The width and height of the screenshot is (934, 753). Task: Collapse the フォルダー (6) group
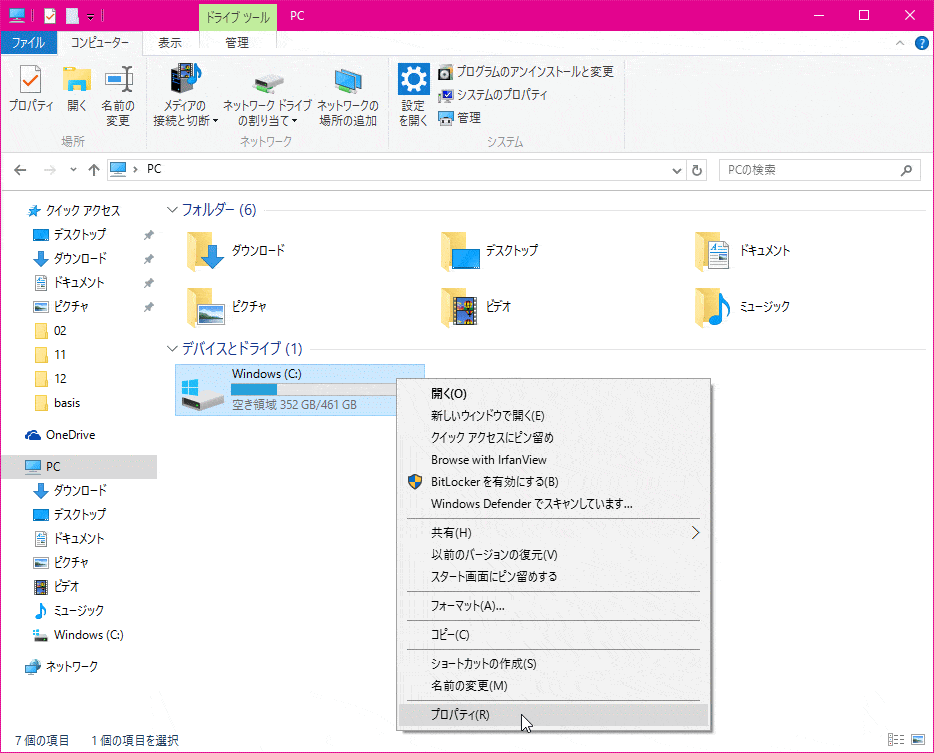click(x=172, y=210)
